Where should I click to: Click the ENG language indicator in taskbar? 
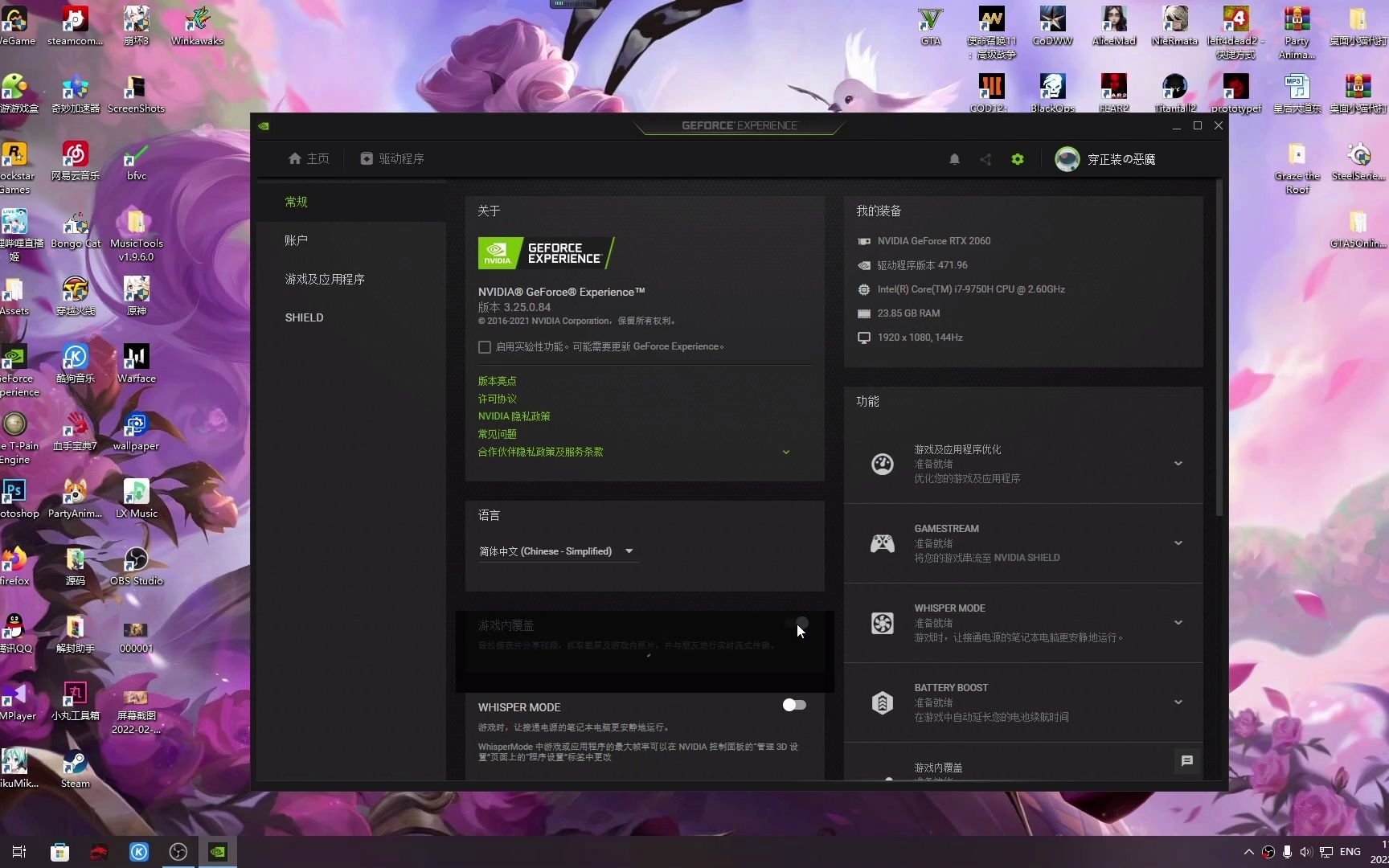(x=1350, y=852)
